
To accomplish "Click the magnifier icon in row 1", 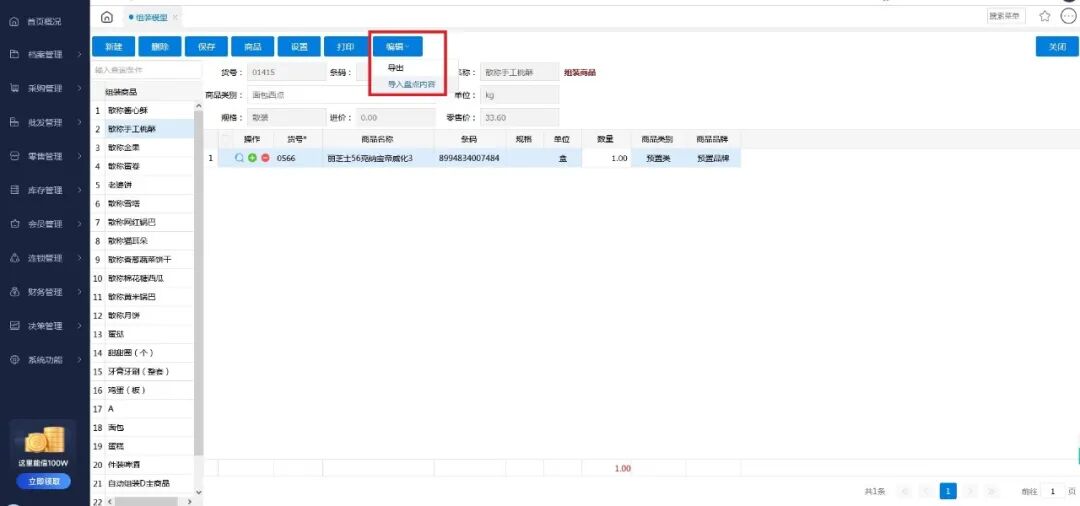I will click(x=239, y=158).
